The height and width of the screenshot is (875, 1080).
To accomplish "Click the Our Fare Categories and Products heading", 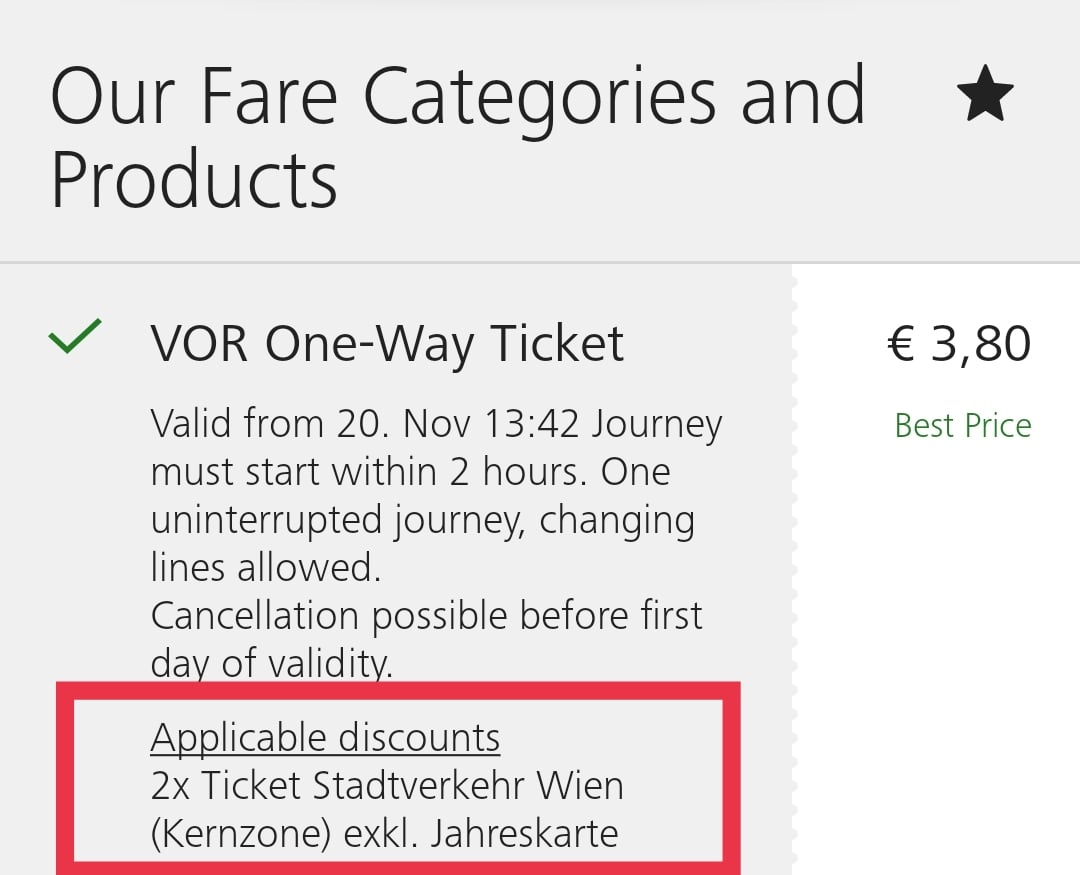I will pos(457,136).
